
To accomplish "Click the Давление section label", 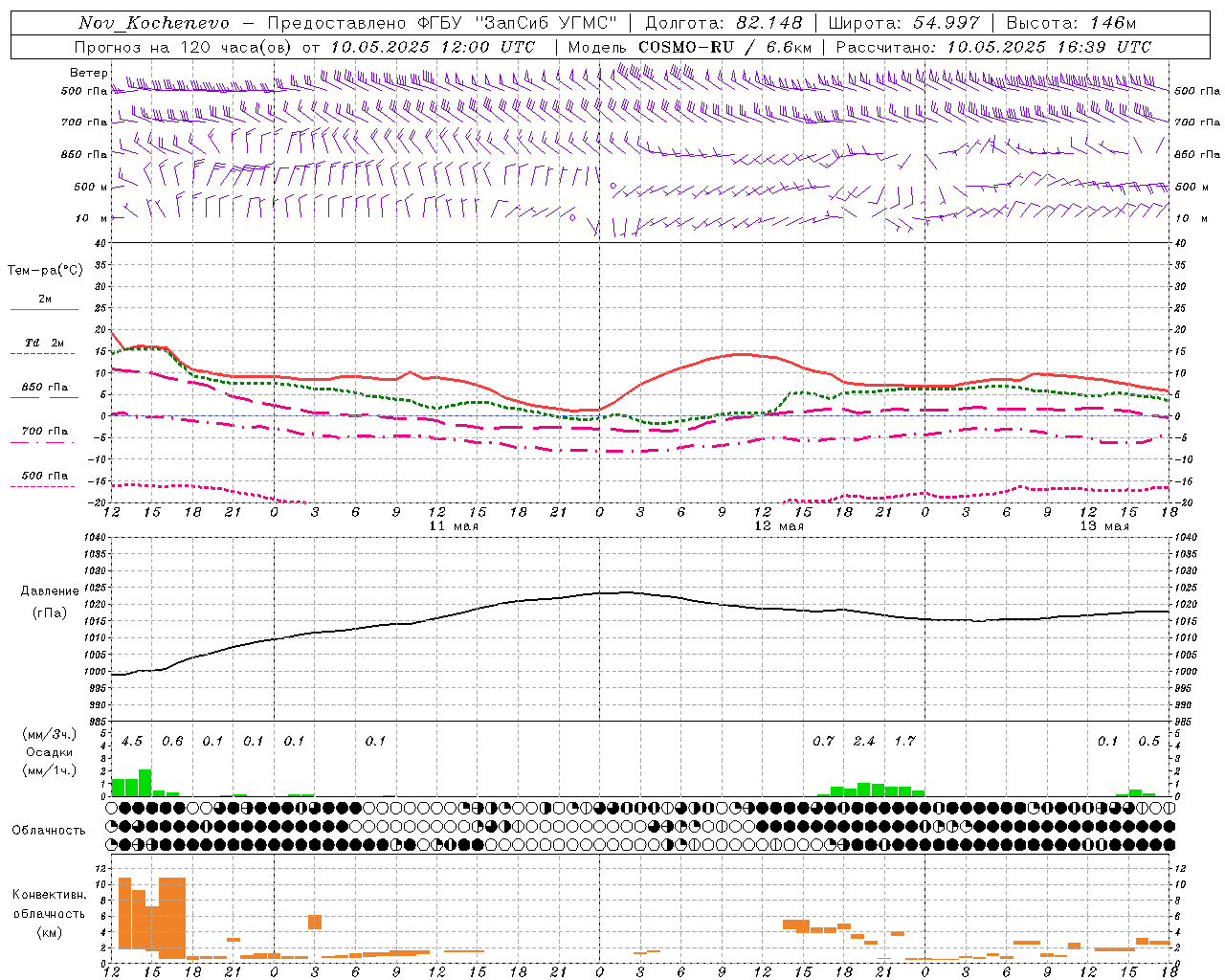I will pos(50,591).
